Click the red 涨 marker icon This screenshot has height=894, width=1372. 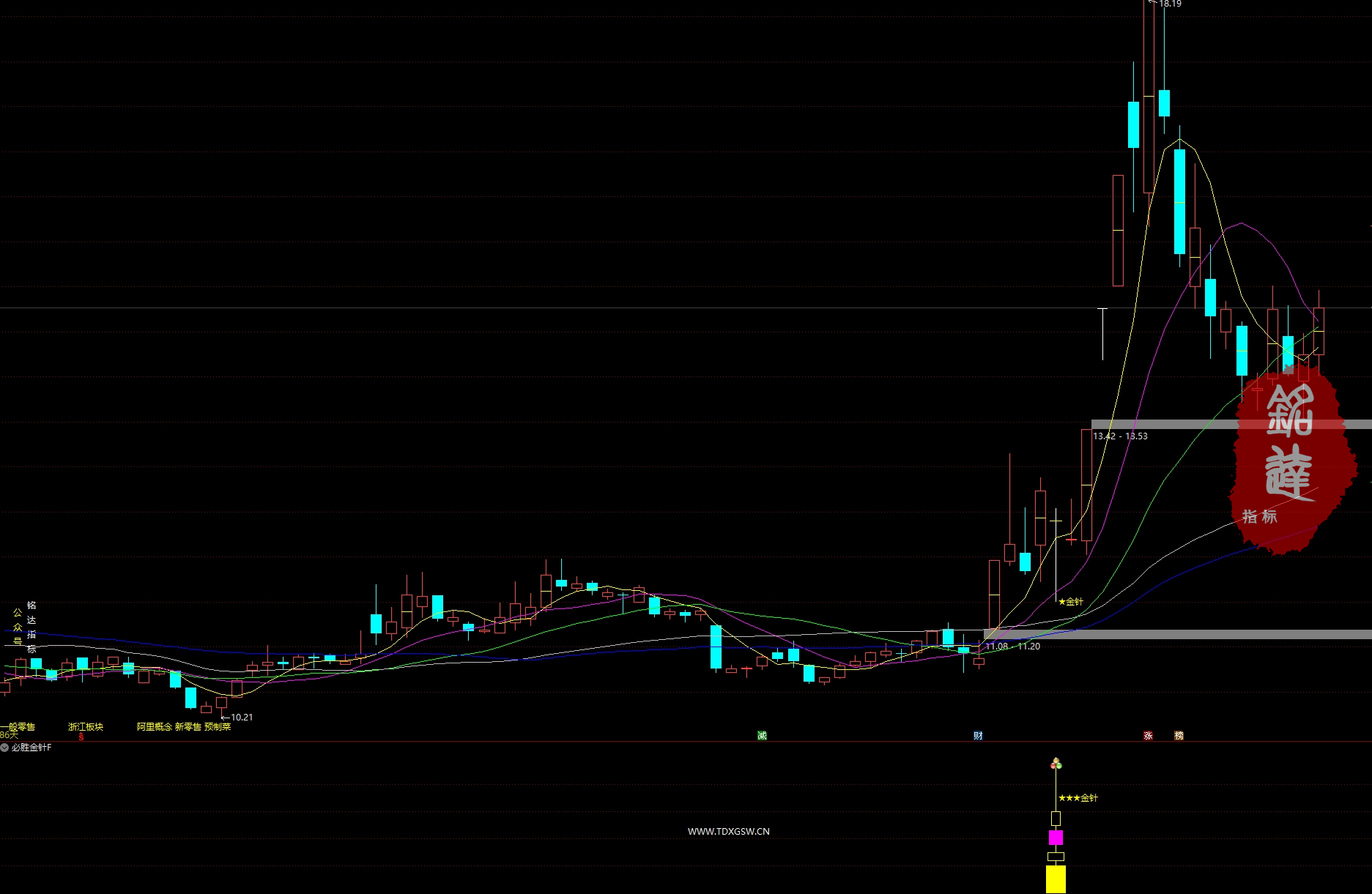(1148, 735)
